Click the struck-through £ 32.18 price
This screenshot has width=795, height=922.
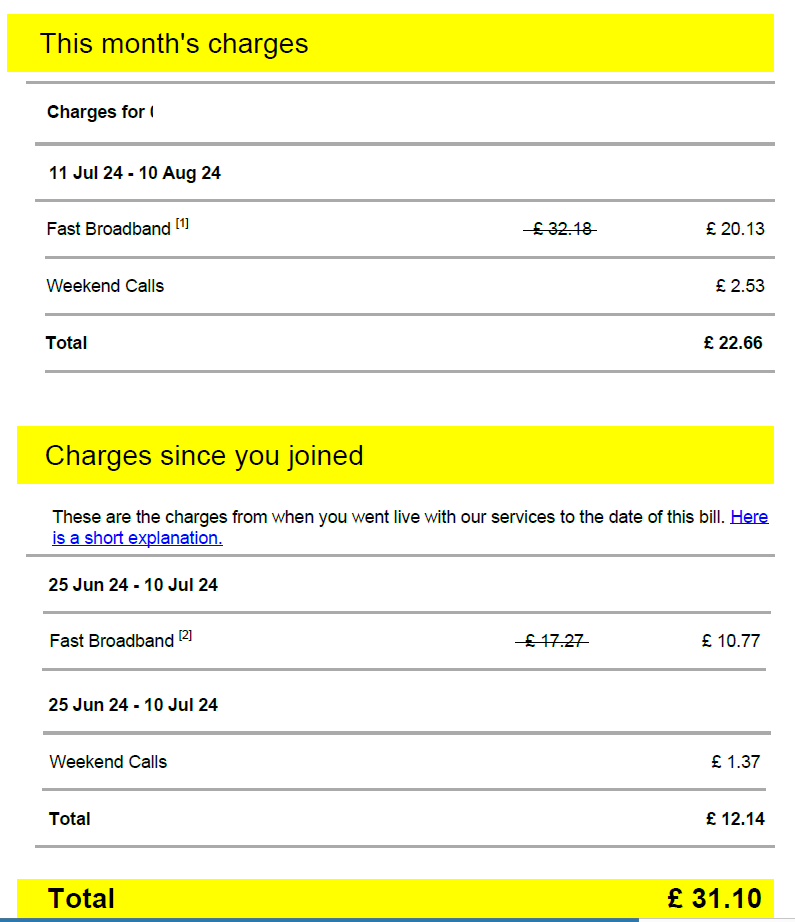[560, 229]
